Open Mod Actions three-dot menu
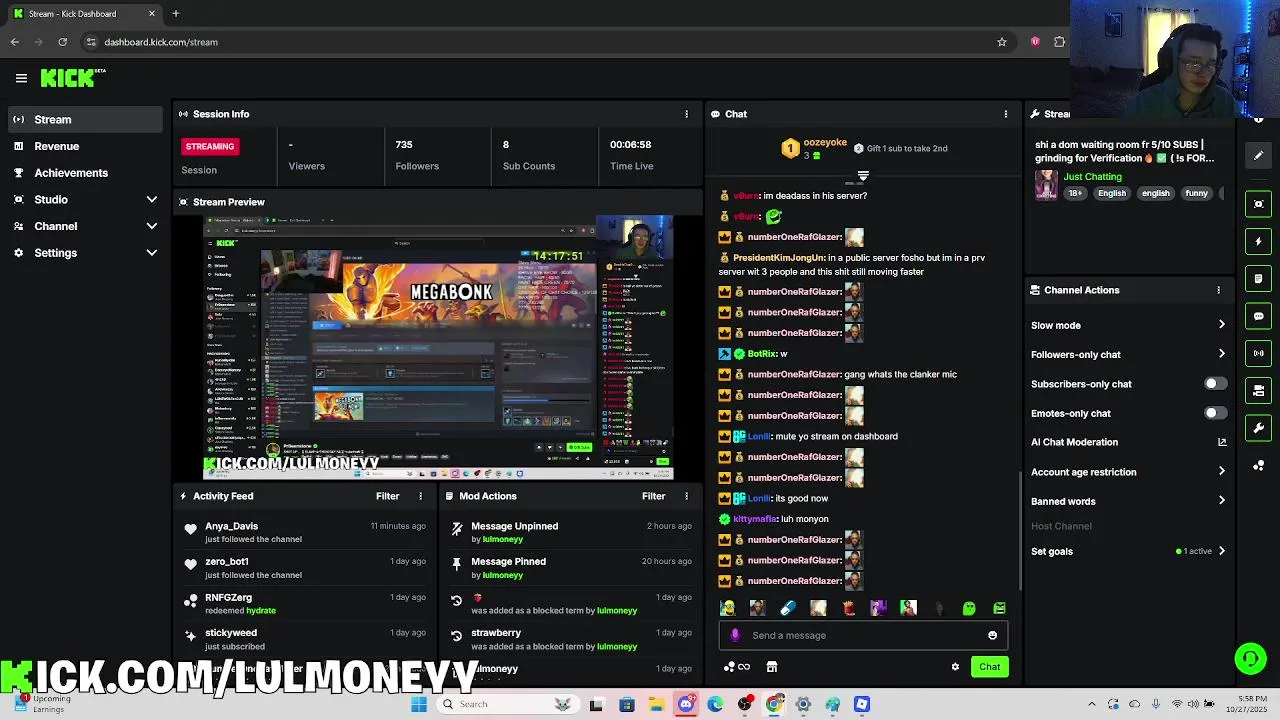Screen dimensions: 1280x720 click(686, 496)
